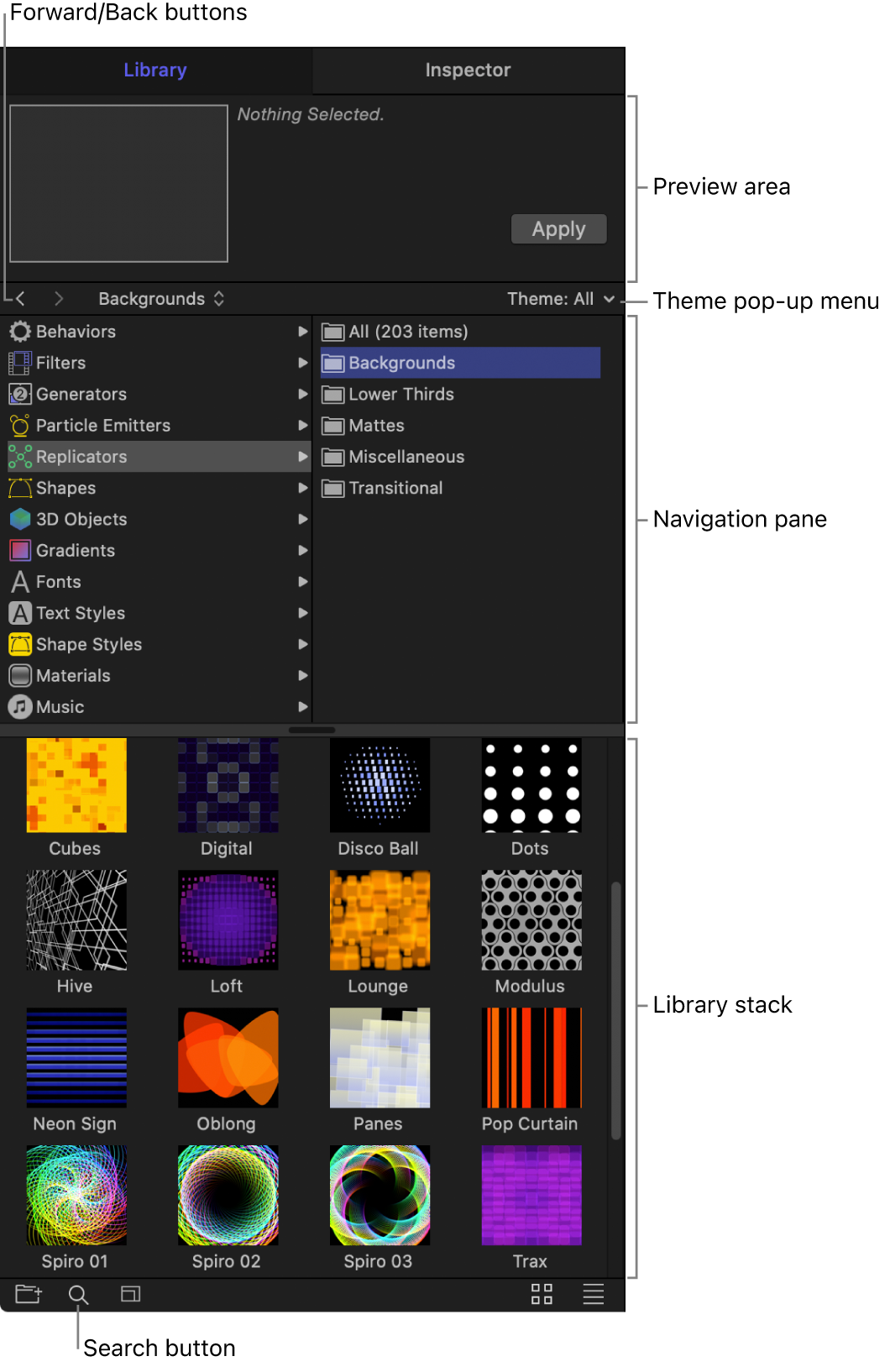Expand Fonts with its disclosure arrow

coord(303,582)
